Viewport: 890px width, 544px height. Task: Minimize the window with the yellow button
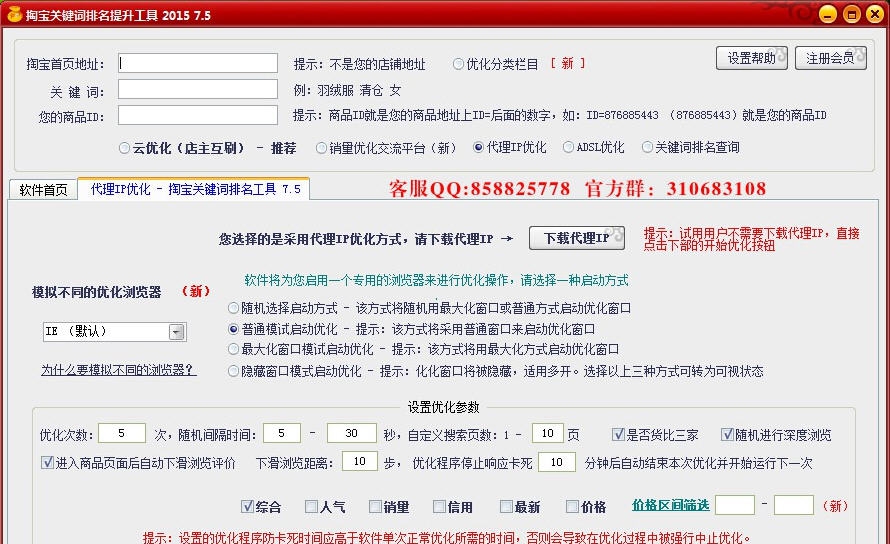coord(828,14)
